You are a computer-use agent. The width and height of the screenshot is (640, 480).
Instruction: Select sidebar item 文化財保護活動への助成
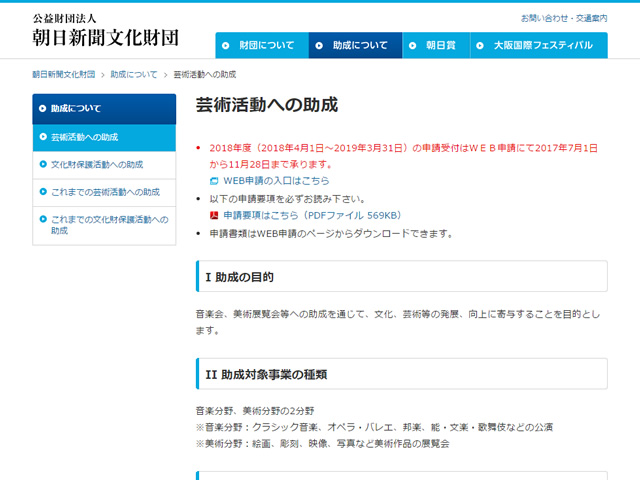click(104, 165)
